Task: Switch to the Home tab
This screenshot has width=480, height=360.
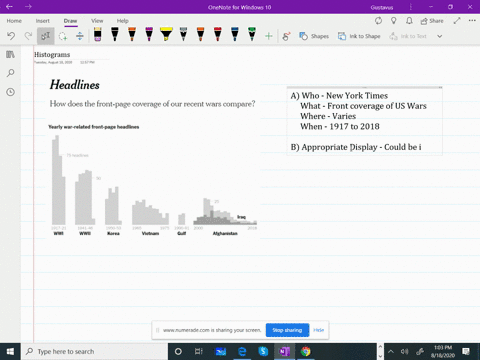Action: [x=14, y=21]
